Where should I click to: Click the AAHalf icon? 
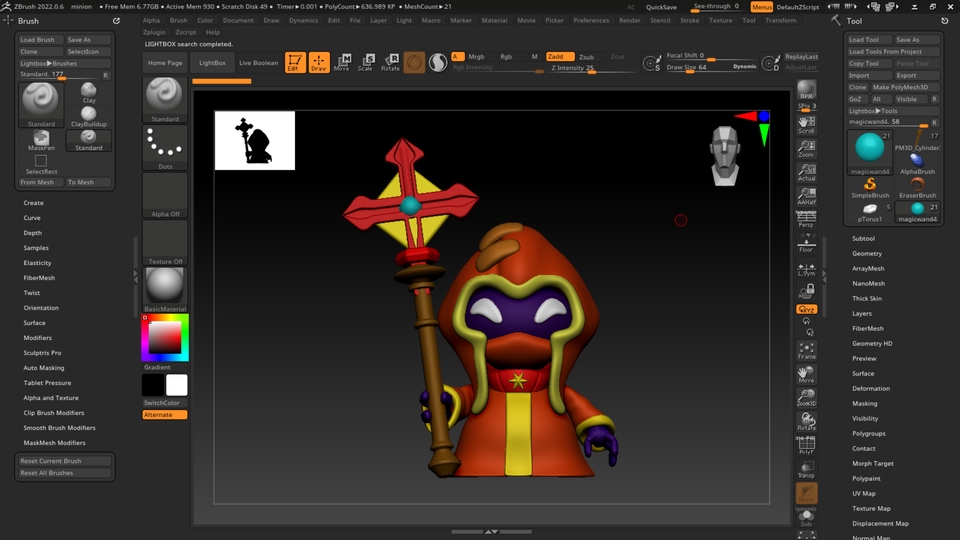[806, 195]
